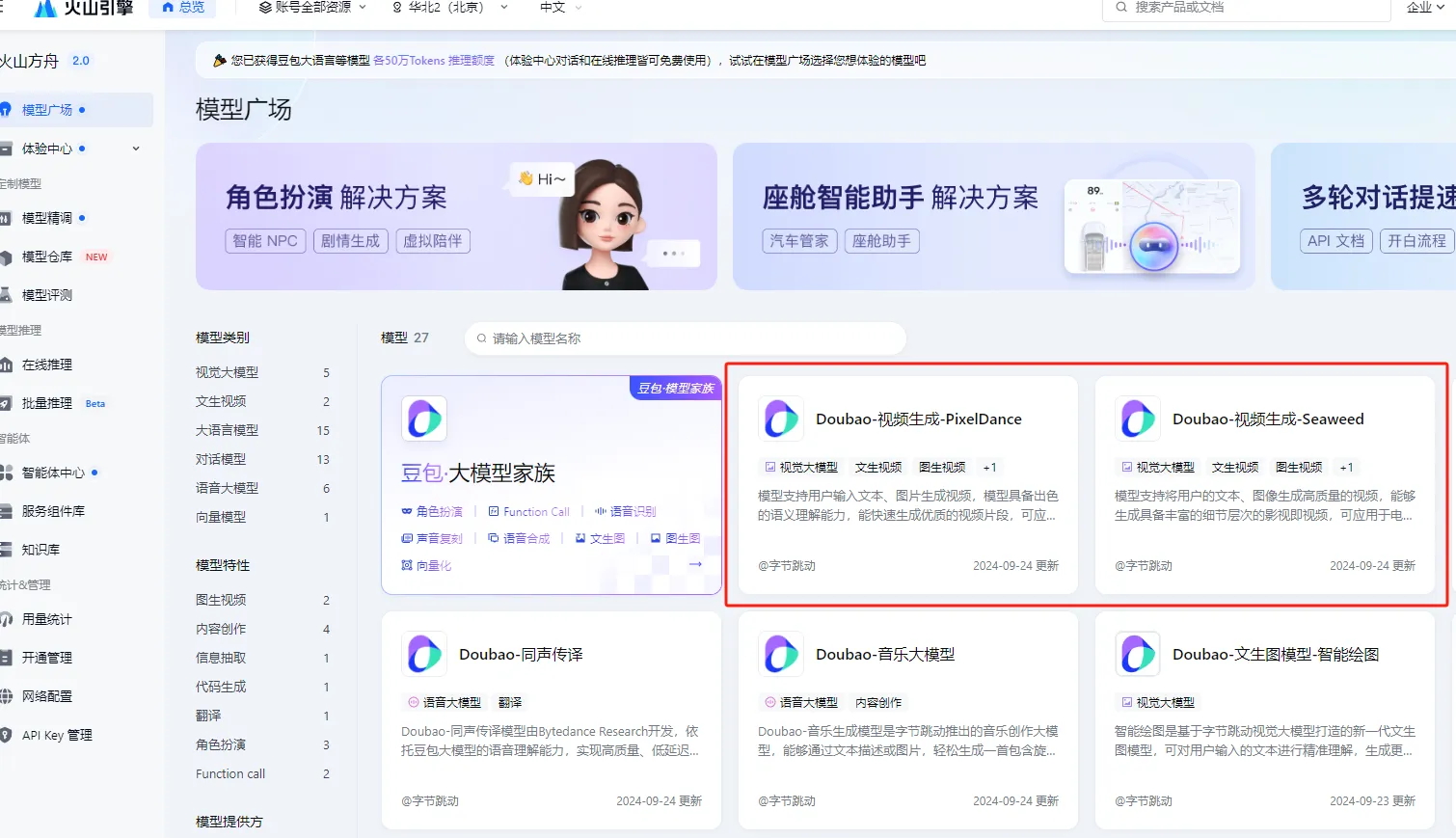The image size is (1456, 838).
Task: Select 模型广场 in the sidebar
Action: tap(75, 110)
